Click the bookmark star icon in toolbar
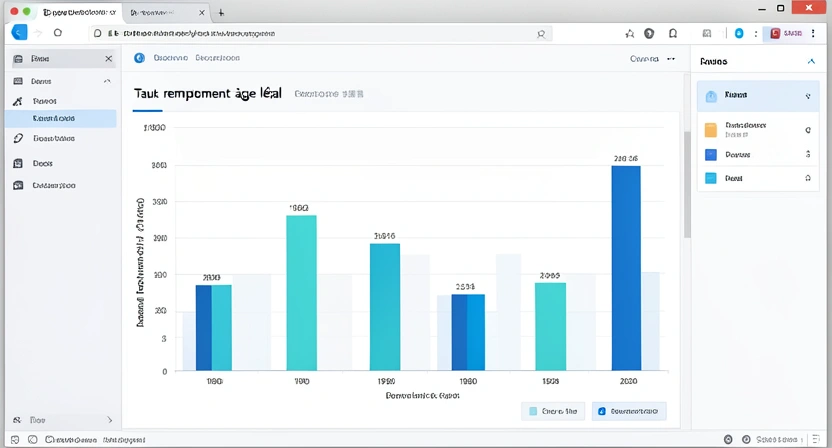 click(630, 33)
